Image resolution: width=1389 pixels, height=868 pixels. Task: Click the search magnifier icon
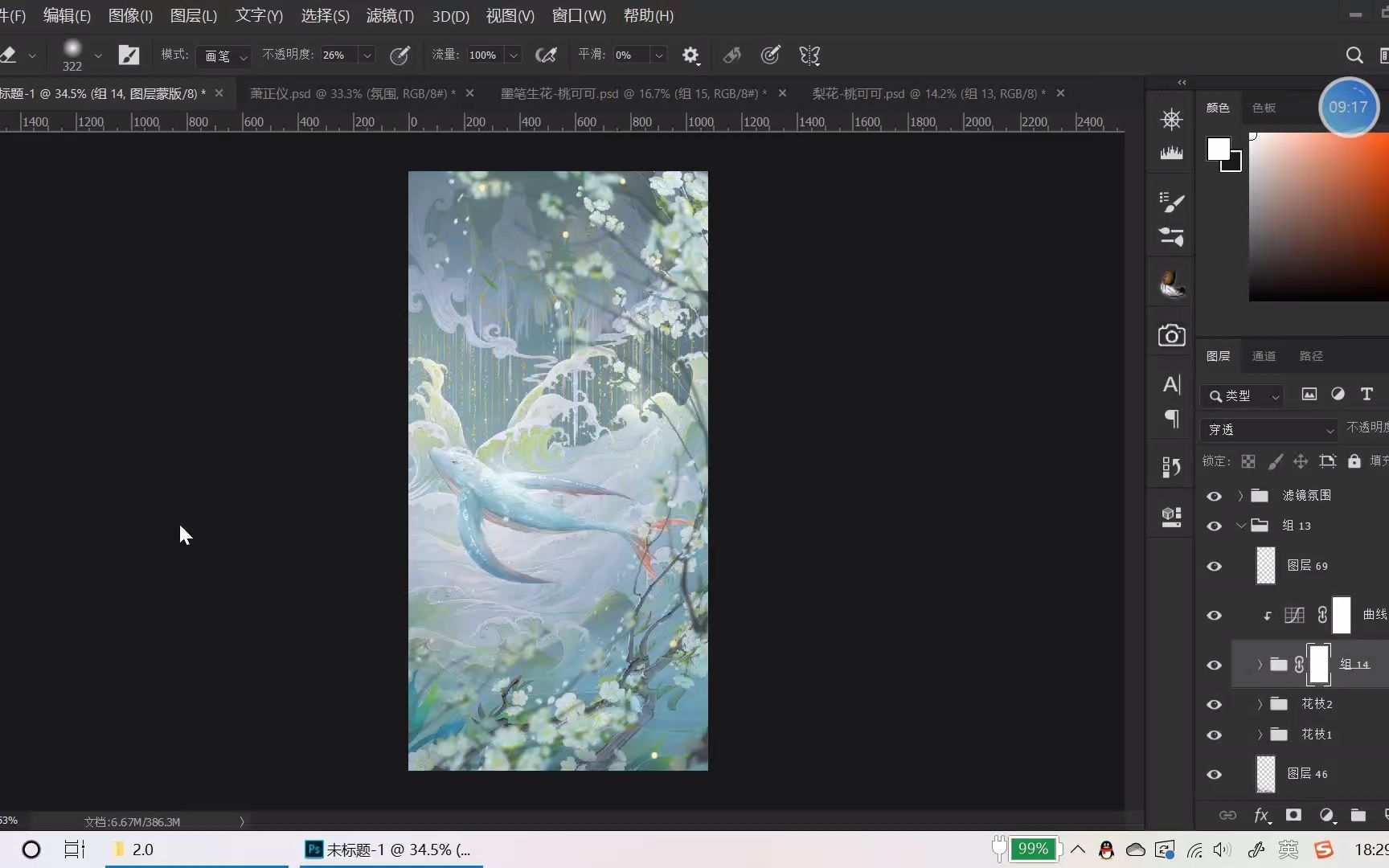pyautogui.click(x=1354, y=55)
